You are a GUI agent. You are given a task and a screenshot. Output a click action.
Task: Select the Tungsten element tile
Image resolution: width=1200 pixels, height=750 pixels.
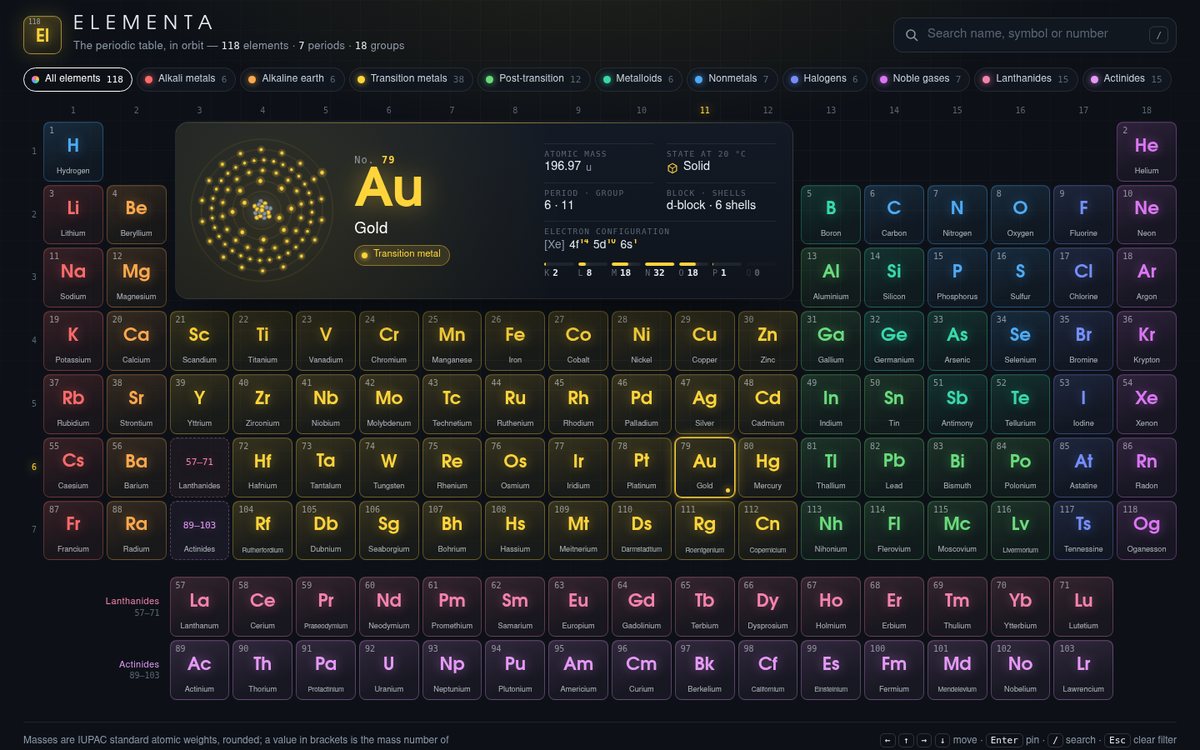click(x=389, y=467)
